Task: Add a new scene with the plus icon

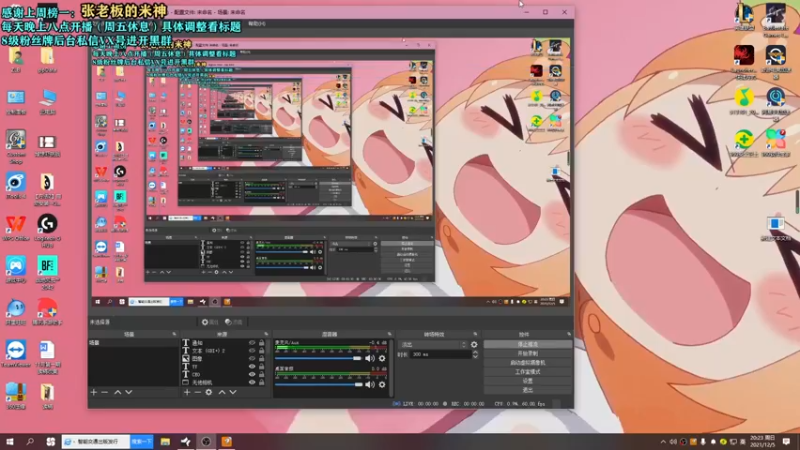Action: click(93, 392)
